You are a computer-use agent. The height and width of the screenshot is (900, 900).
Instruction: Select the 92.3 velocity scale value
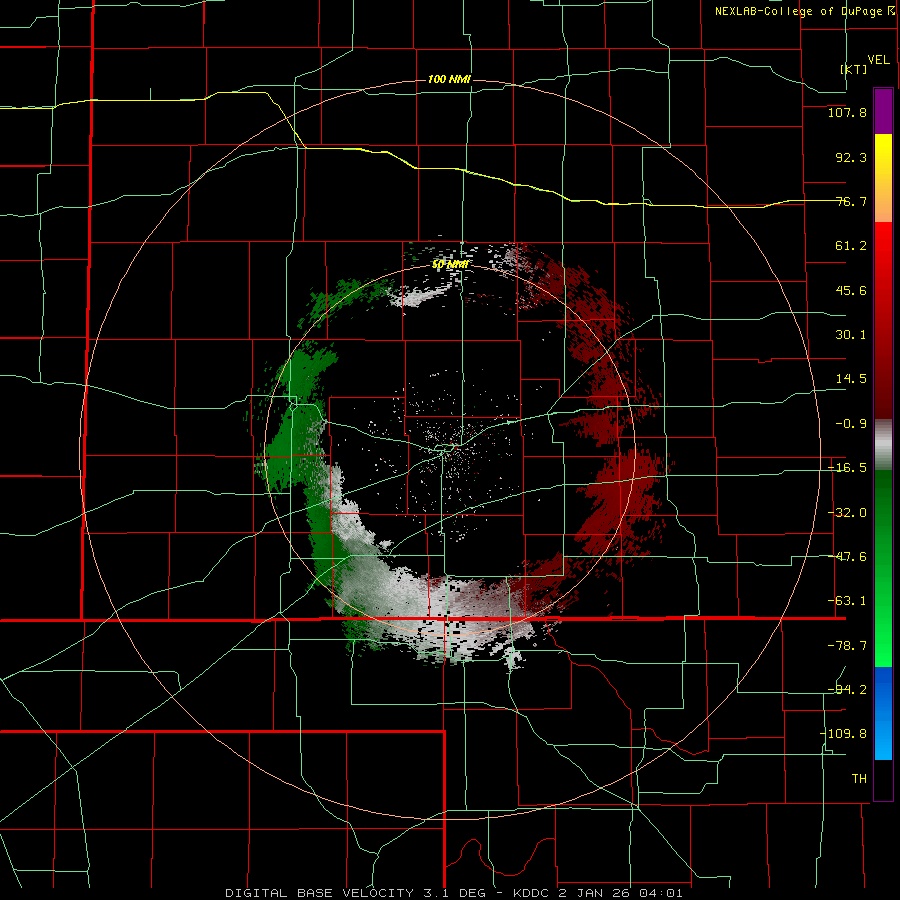point(851,157)
